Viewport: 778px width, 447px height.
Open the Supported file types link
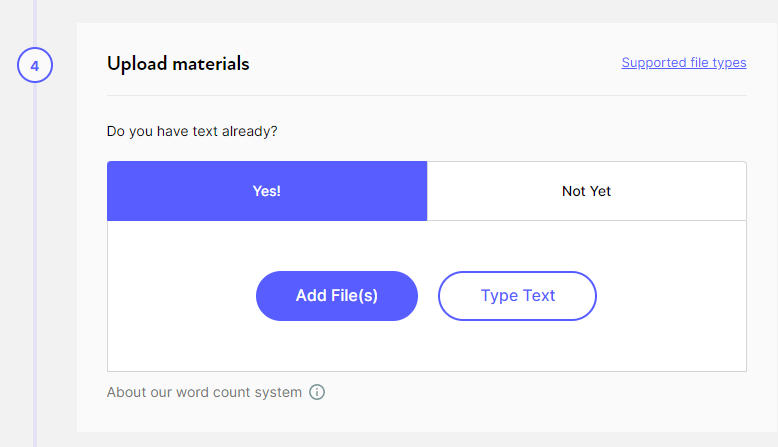pos(684,63)
